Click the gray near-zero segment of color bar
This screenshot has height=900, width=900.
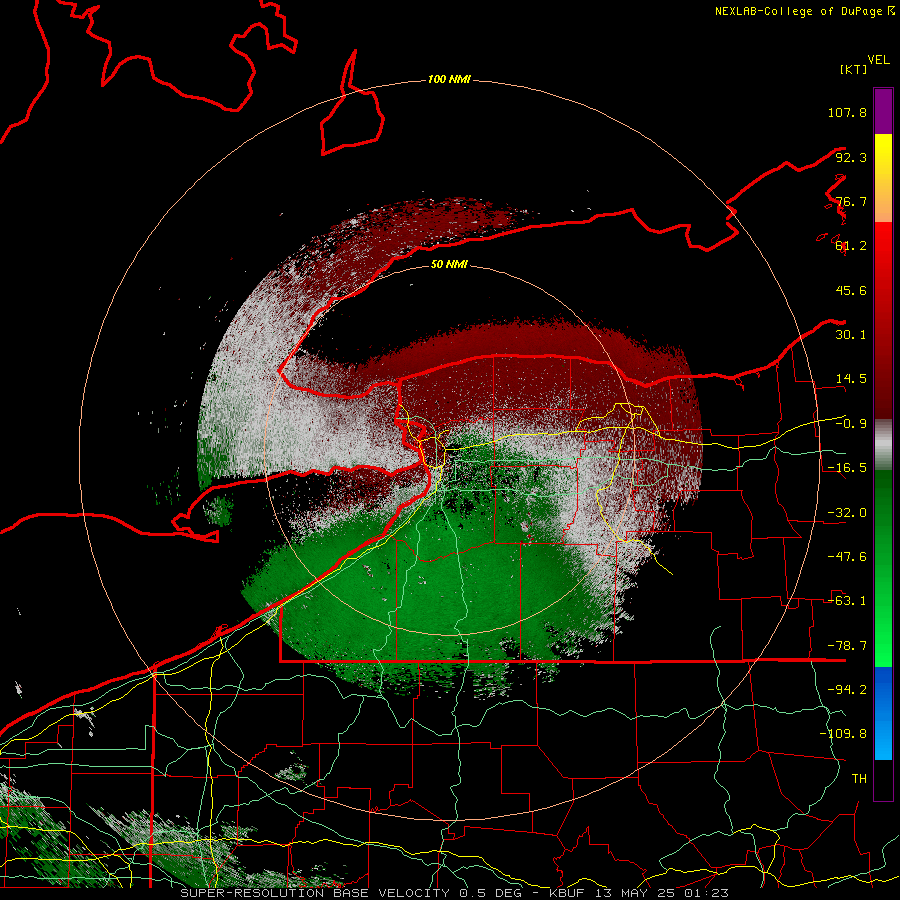click(883, 445)
